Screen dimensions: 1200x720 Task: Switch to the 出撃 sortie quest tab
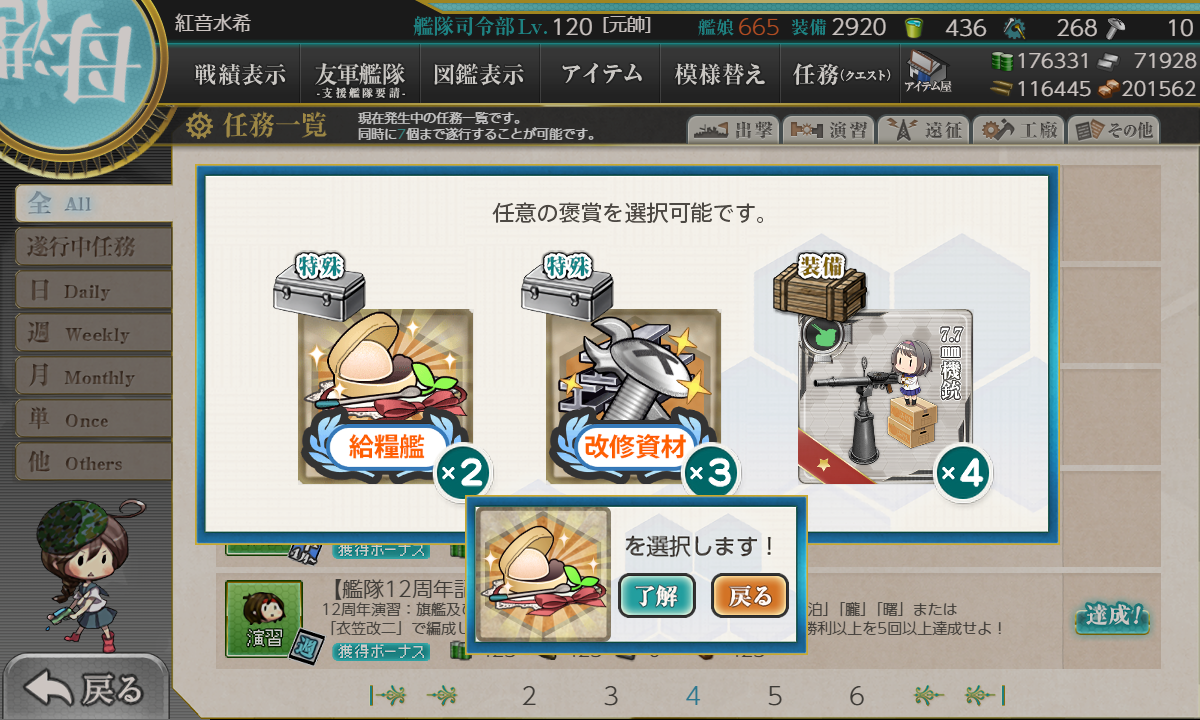[733, 130]
